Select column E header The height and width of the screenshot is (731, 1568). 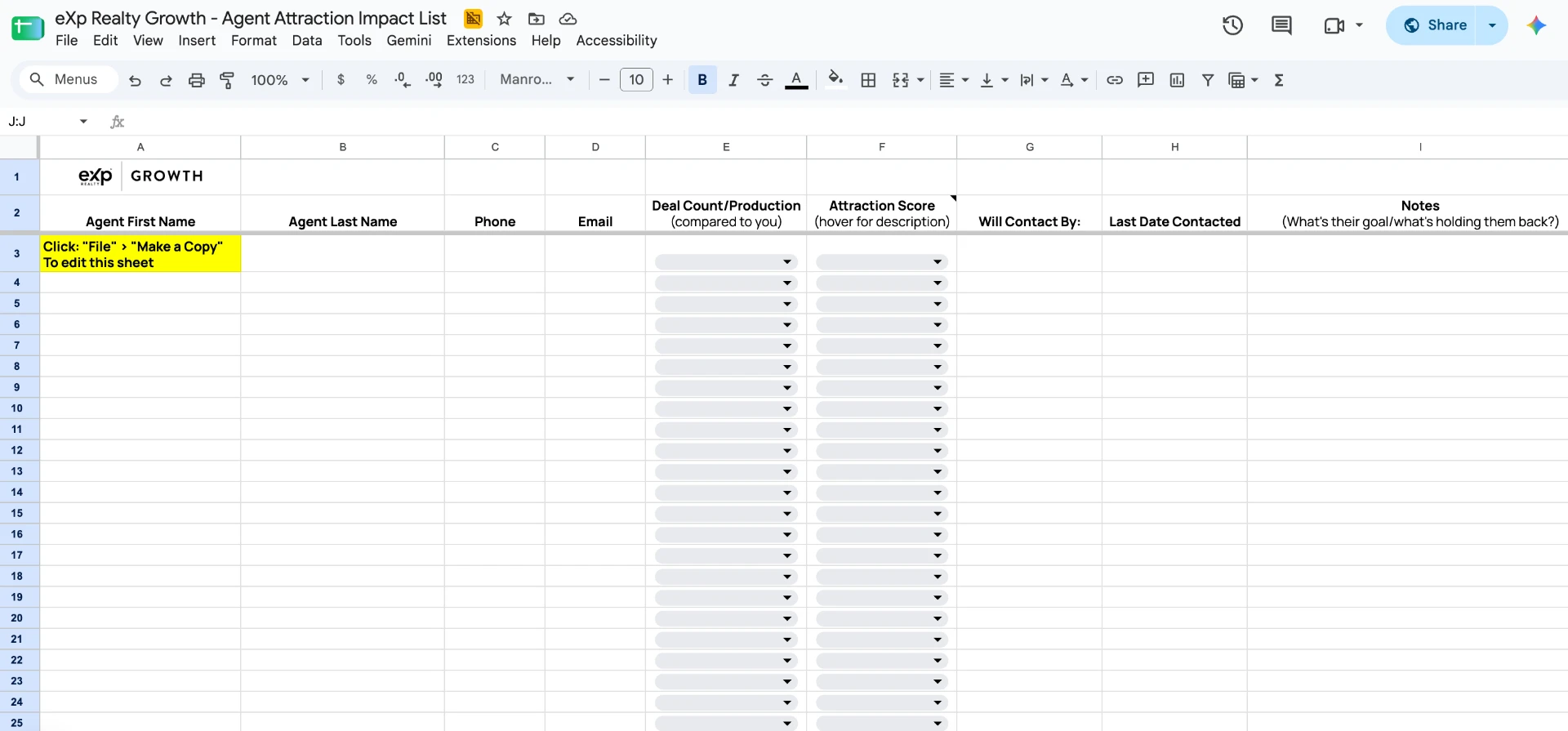[x=726, y=147]
